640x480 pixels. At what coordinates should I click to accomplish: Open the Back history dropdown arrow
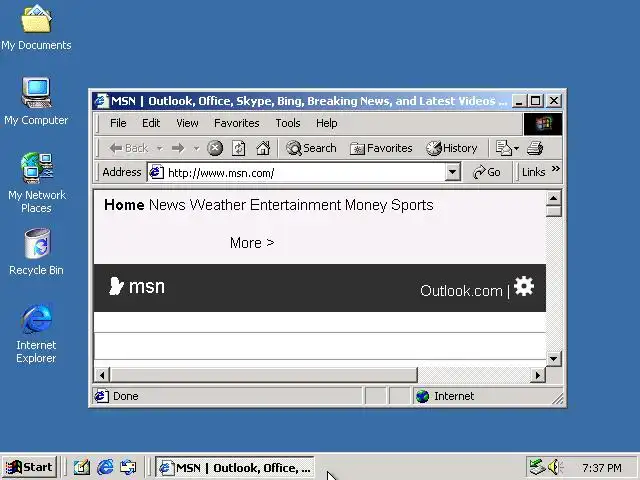click(x=160, y=148)
